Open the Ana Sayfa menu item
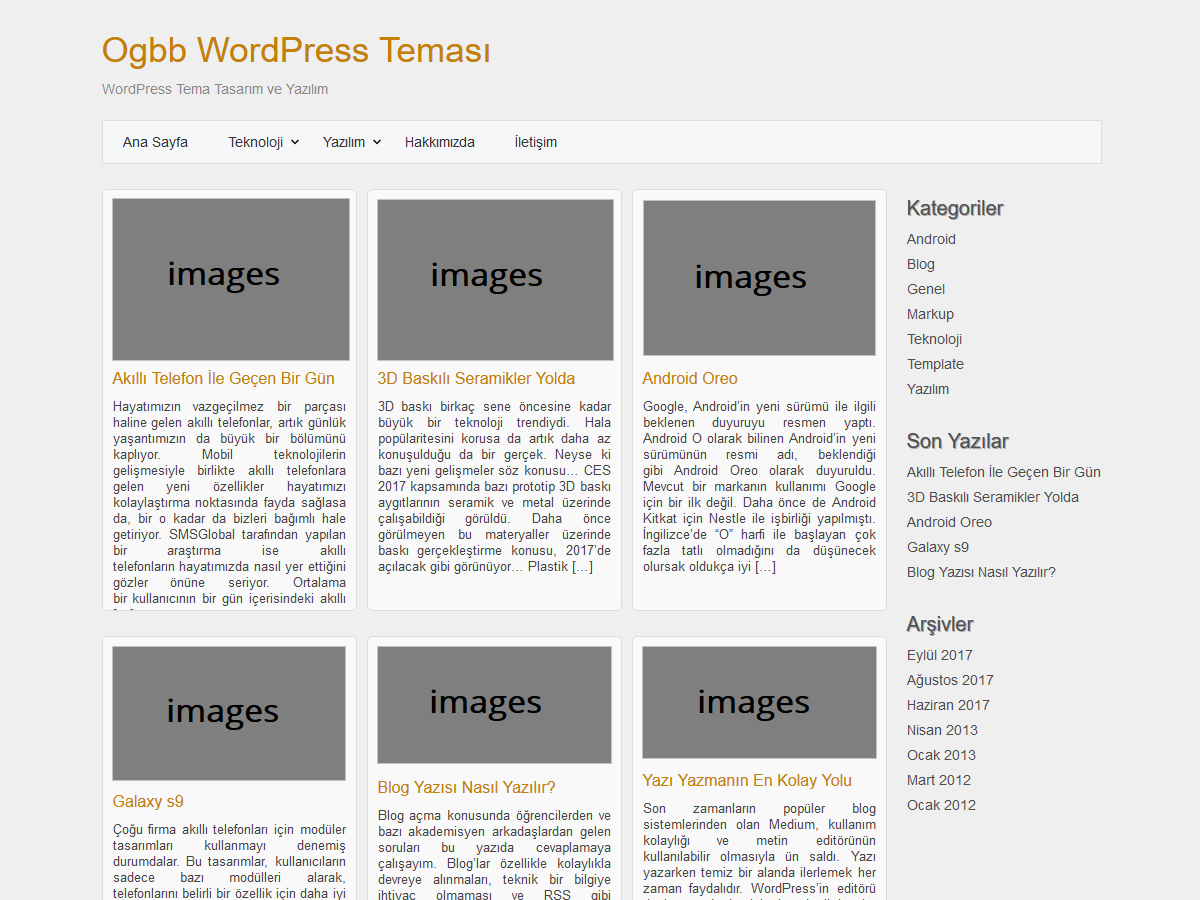The height and width of the screenshot is (900, 1200). coord(155,142)
